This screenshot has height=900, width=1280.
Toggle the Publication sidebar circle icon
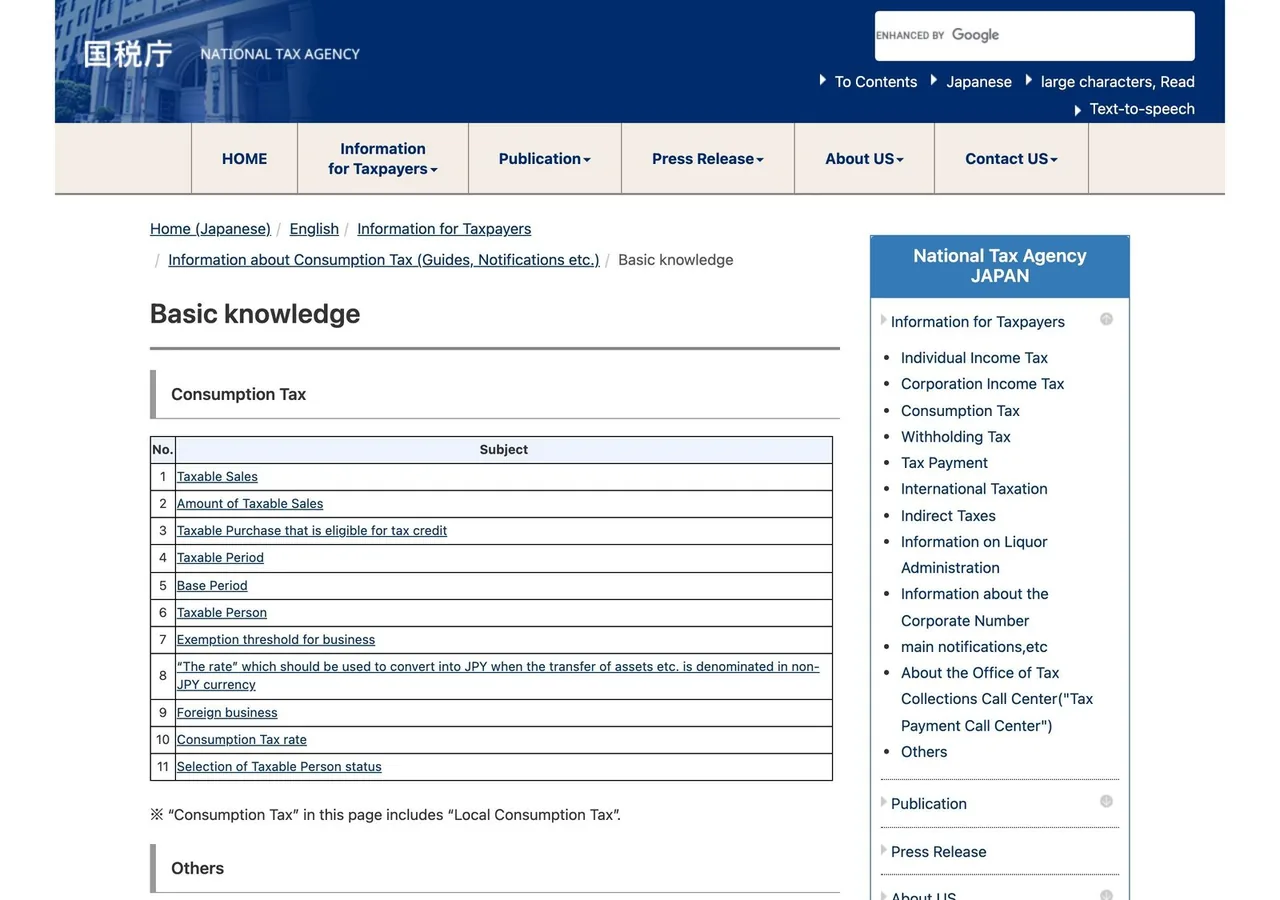click(1106, 801)
